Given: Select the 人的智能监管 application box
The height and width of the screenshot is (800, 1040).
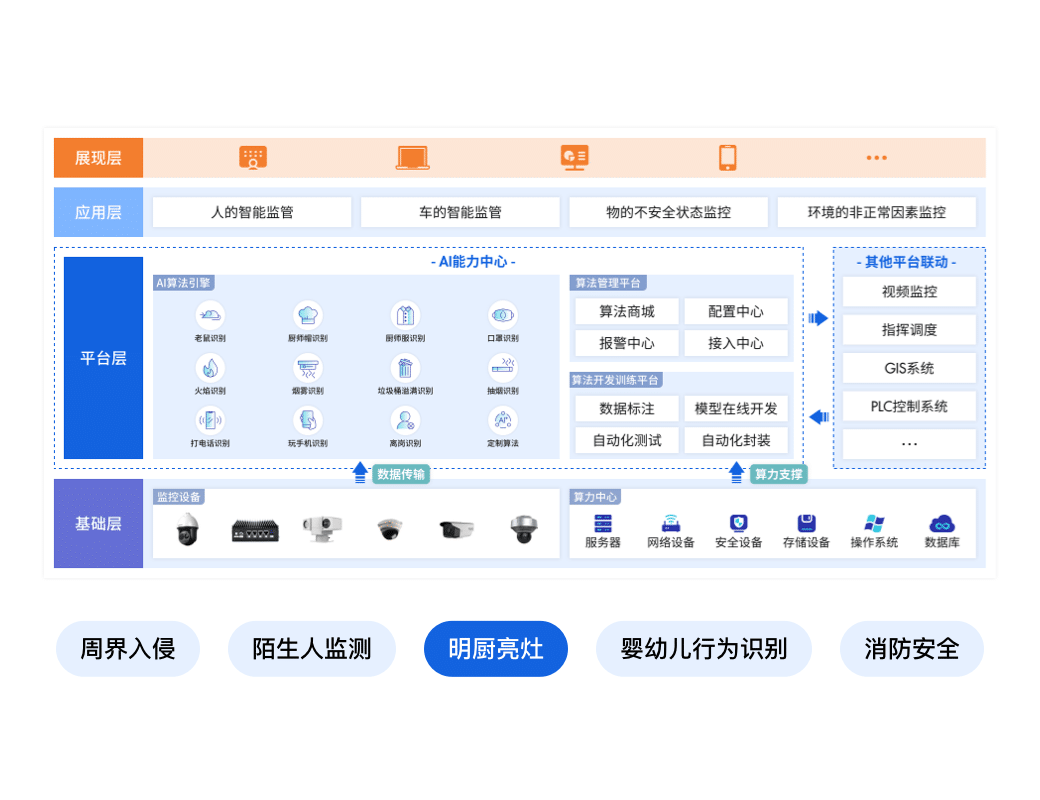Looking at the screenshot, I should click(252, 212).
